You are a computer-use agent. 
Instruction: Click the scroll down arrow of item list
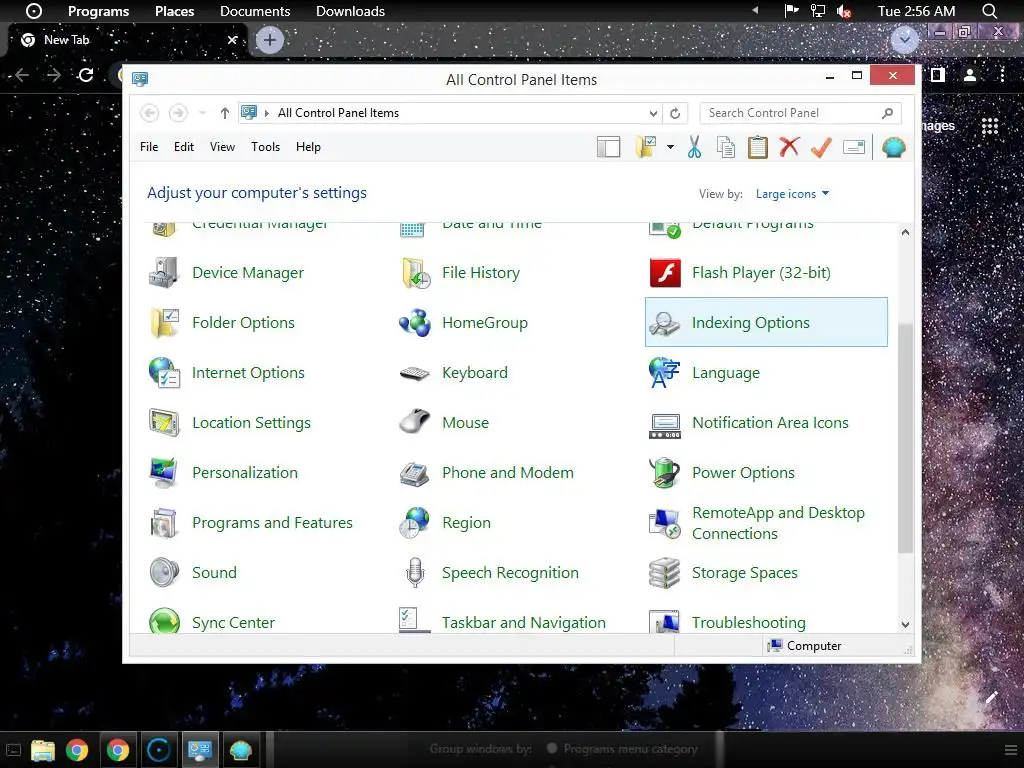point(905,624)
